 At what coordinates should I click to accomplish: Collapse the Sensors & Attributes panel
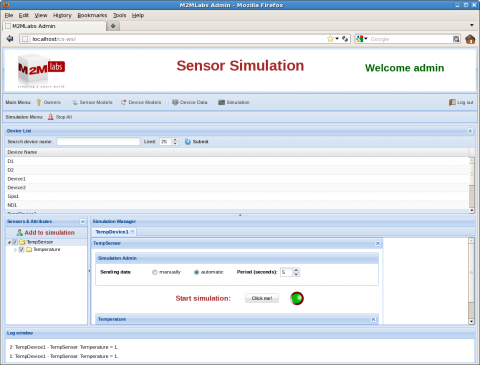[x=83, y=221]
